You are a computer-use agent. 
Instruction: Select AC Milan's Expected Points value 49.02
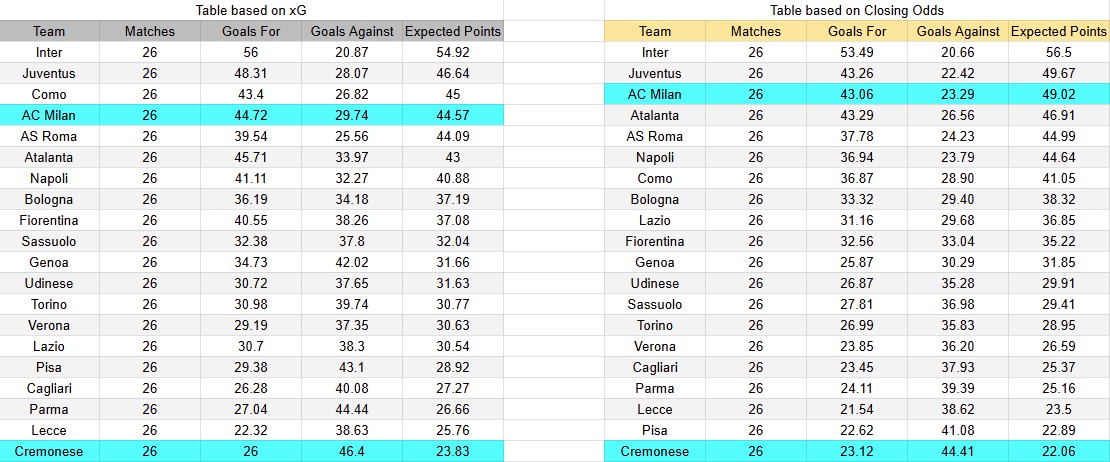point(1059,94)
